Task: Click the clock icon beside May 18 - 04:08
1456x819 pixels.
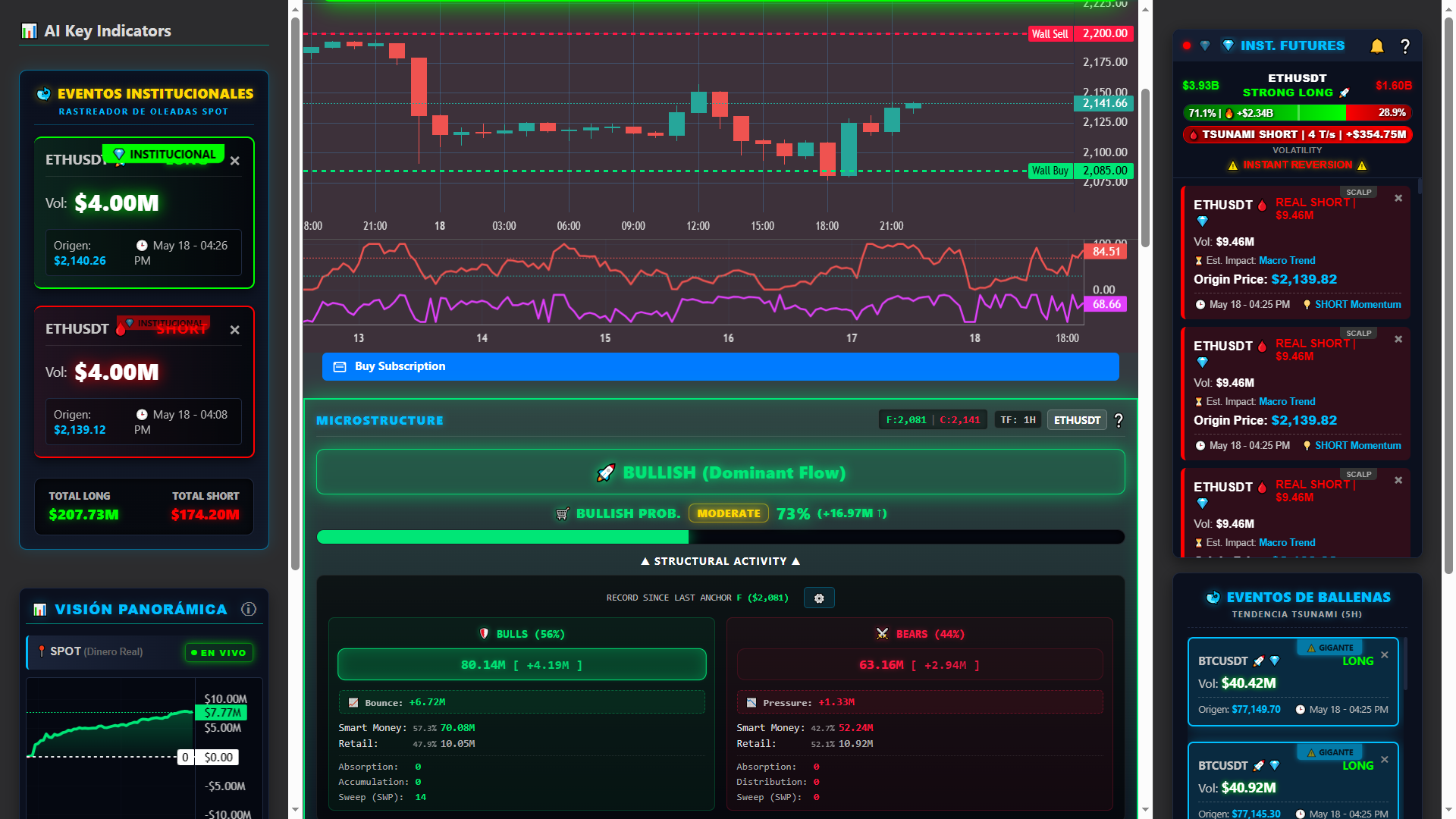Action: pos(142,415)
